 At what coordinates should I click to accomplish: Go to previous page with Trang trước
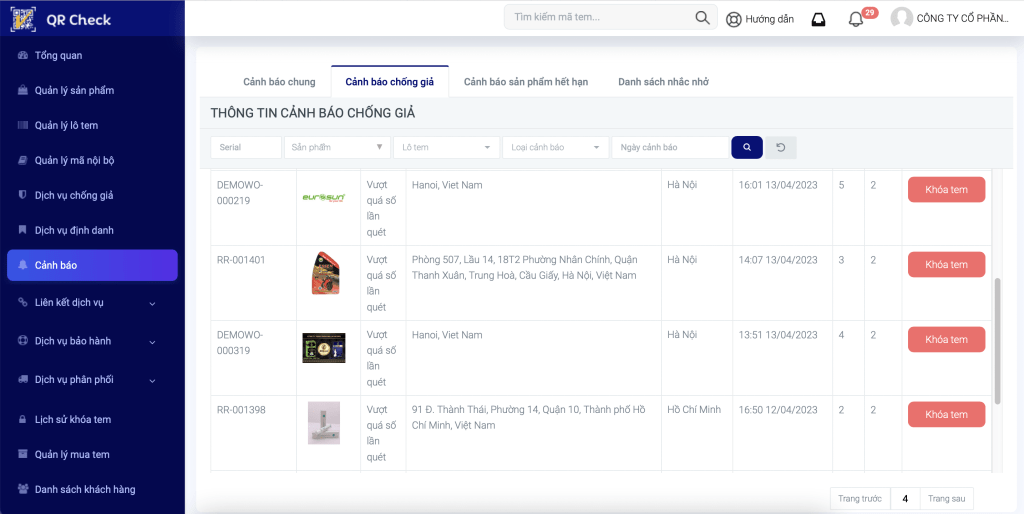[x=860, y=499]
